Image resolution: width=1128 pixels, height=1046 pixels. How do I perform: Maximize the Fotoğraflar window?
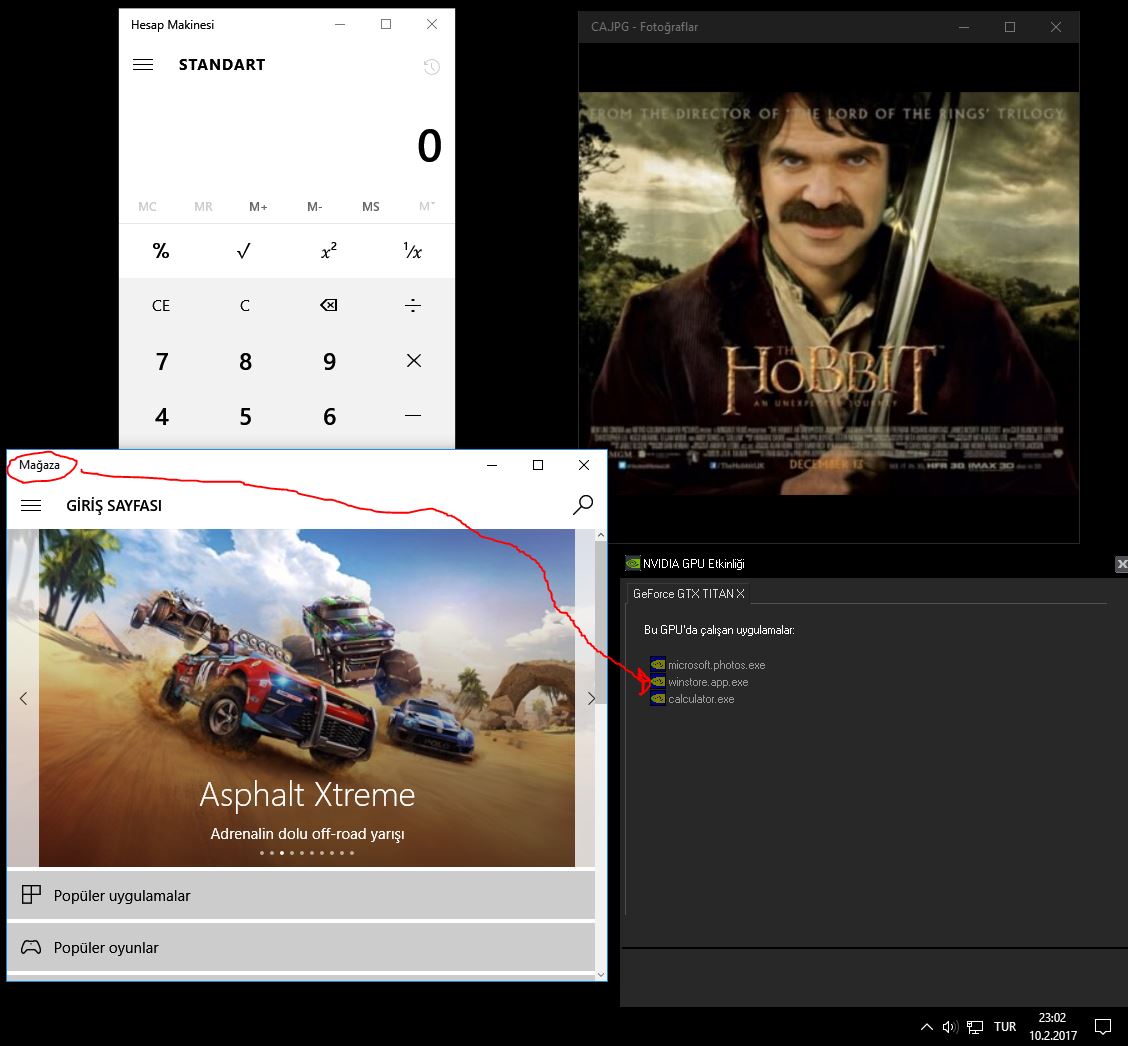1010,27
